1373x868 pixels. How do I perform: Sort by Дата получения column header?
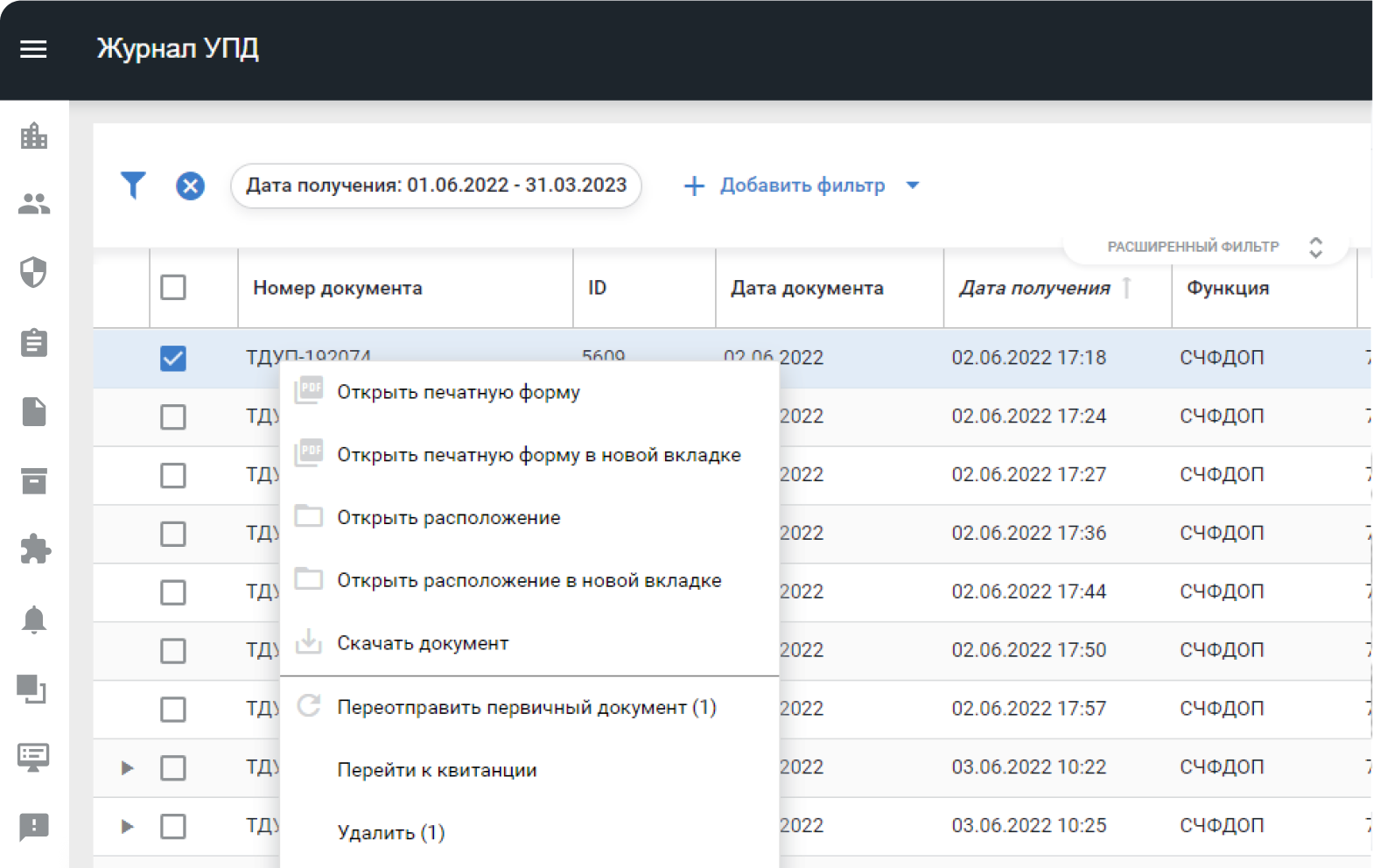[1034, 288]
